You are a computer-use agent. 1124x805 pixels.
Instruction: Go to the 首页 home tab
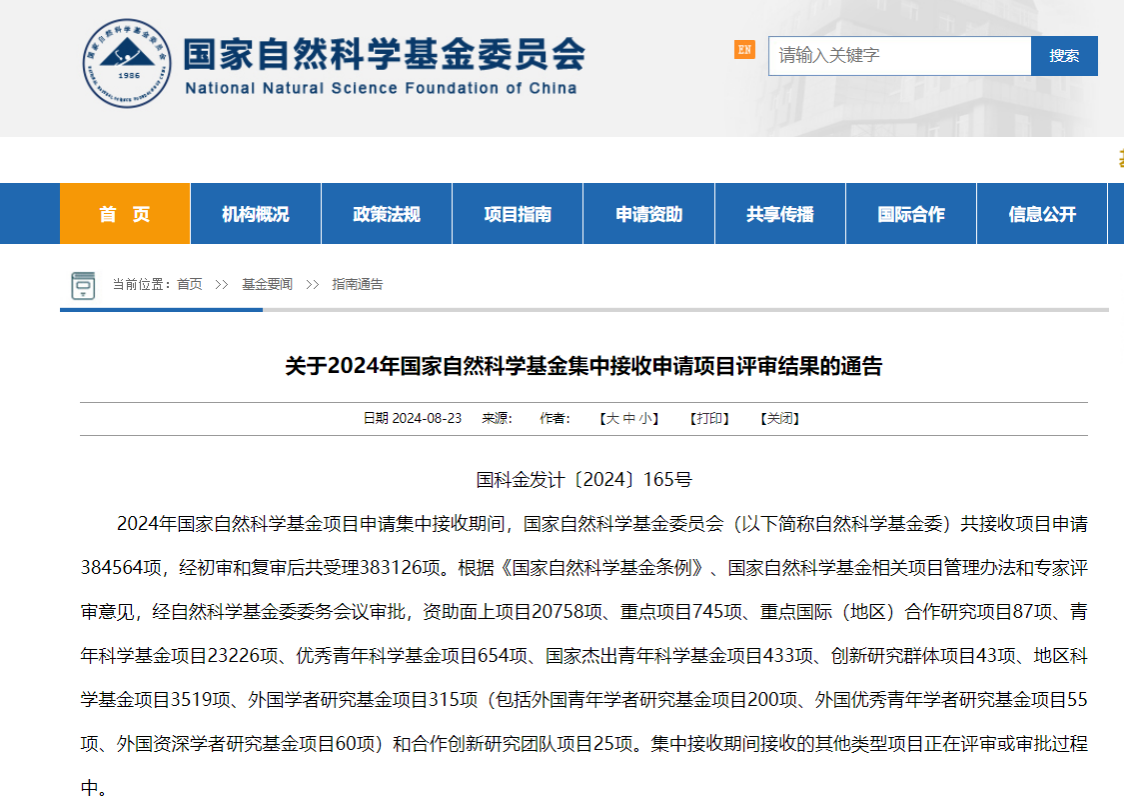click(x=125, y=214)
